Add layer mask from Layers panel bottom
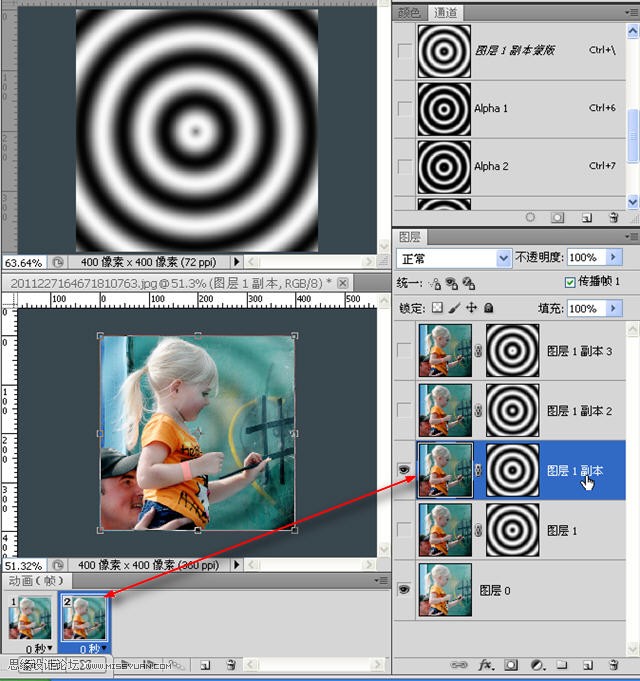The image size is (640, 681). tap(511, 664)
